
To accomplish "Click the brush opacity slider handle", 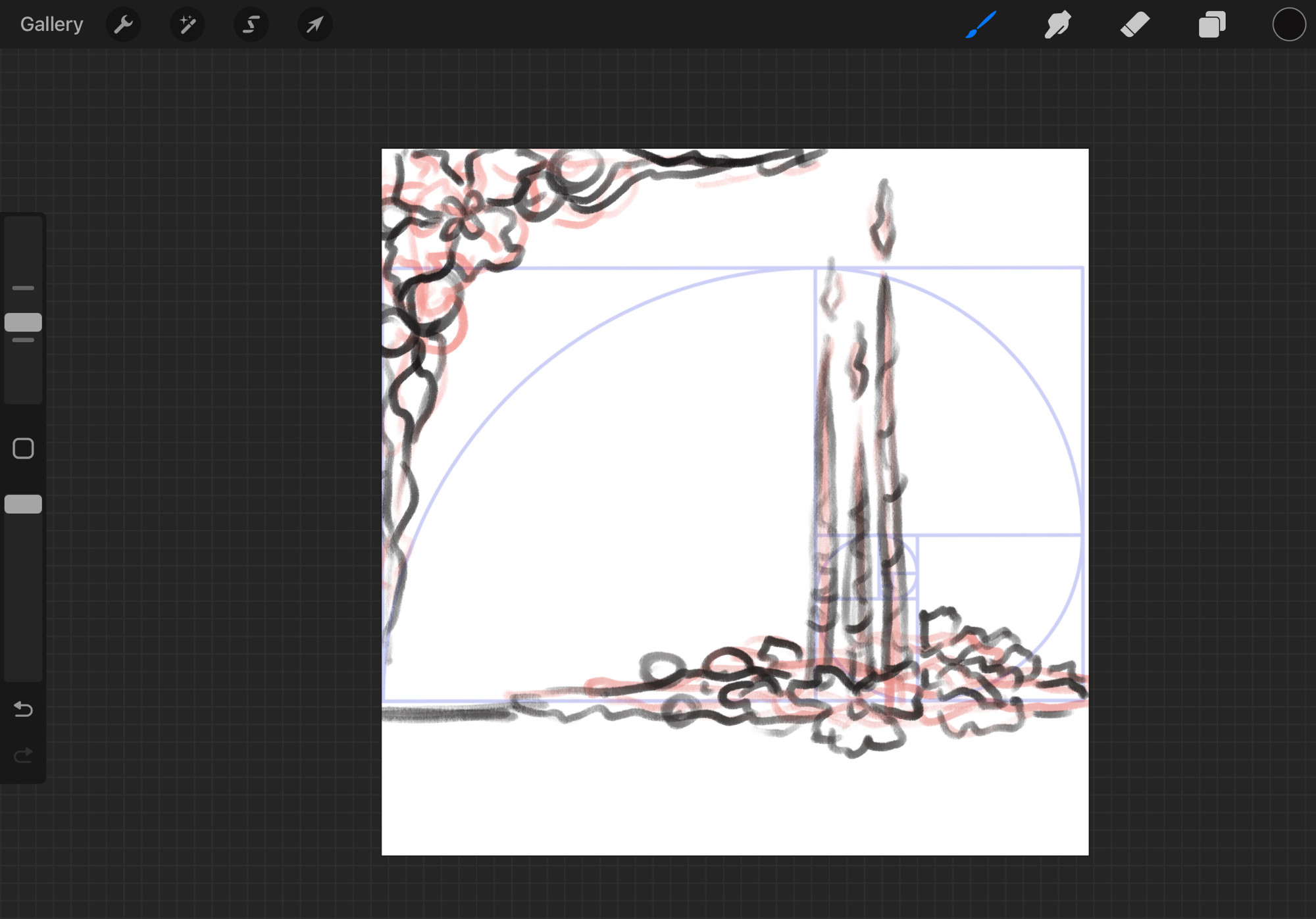I will [23, 504].
